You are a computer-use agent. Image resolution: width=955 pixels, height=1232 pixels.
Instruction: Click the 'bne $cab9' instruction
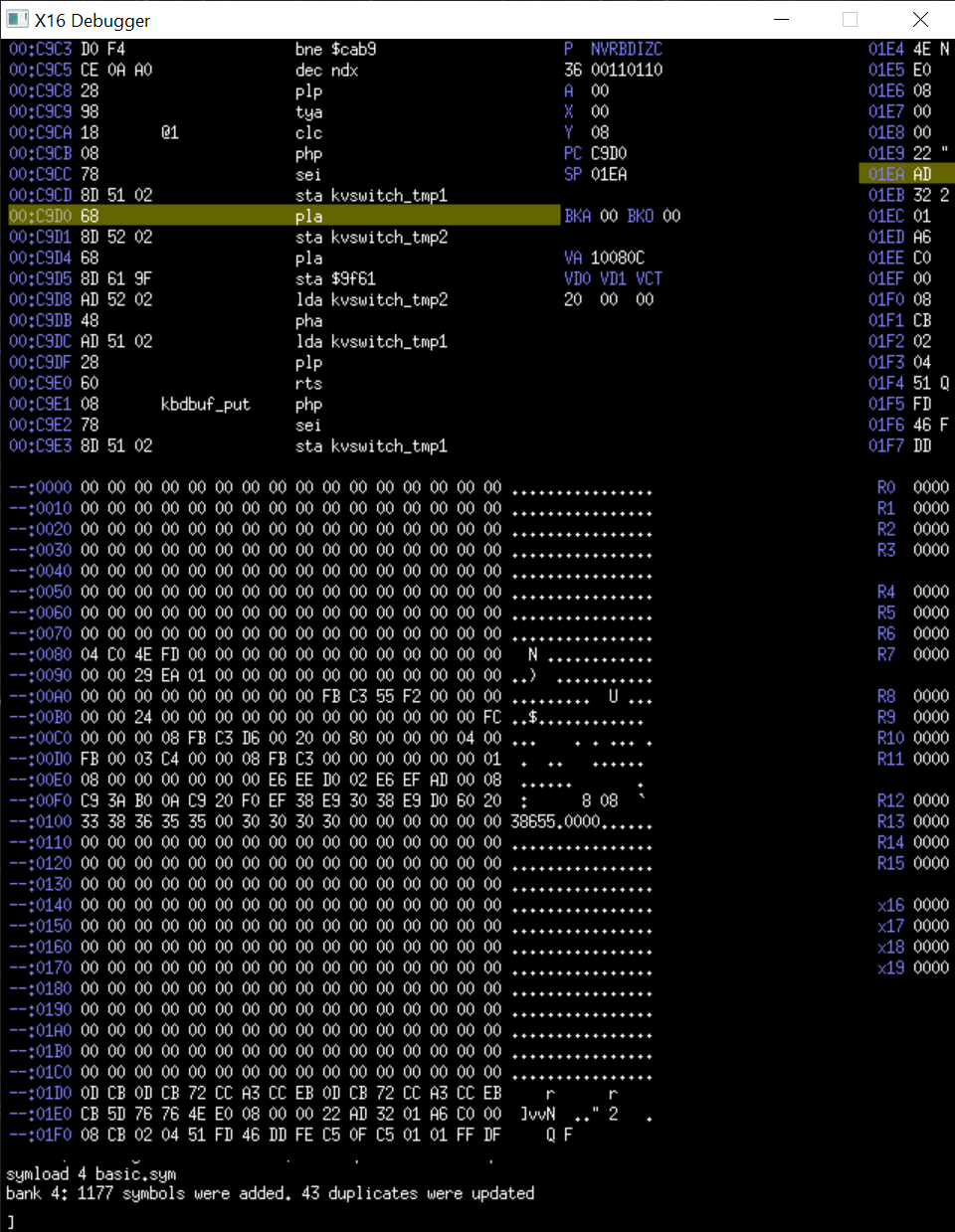(x=335, y=49)
